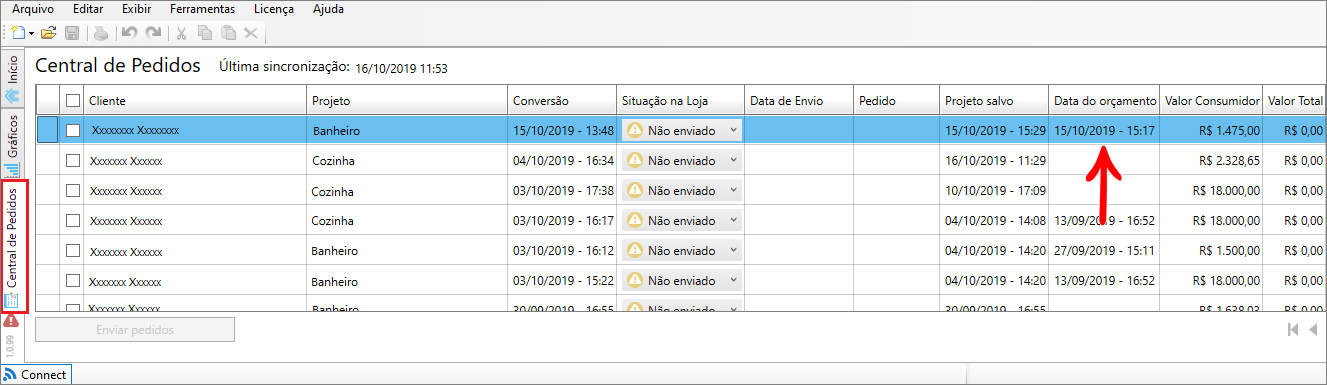Sort by the Data de Envio column header
The height and width of the screenshot is (385, 1327).
(x=799, y=100)
